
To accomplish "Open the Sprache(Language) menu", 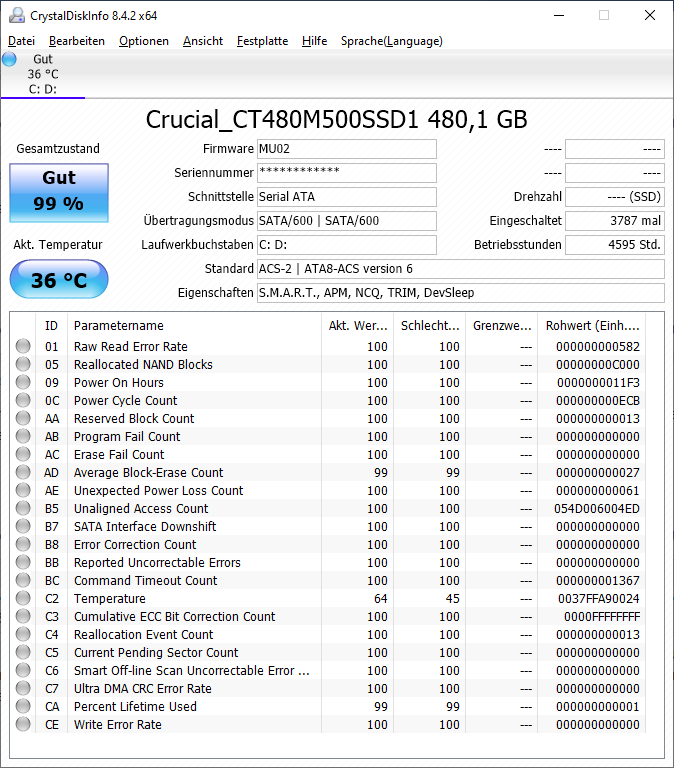I will click(x=392, y=41).
